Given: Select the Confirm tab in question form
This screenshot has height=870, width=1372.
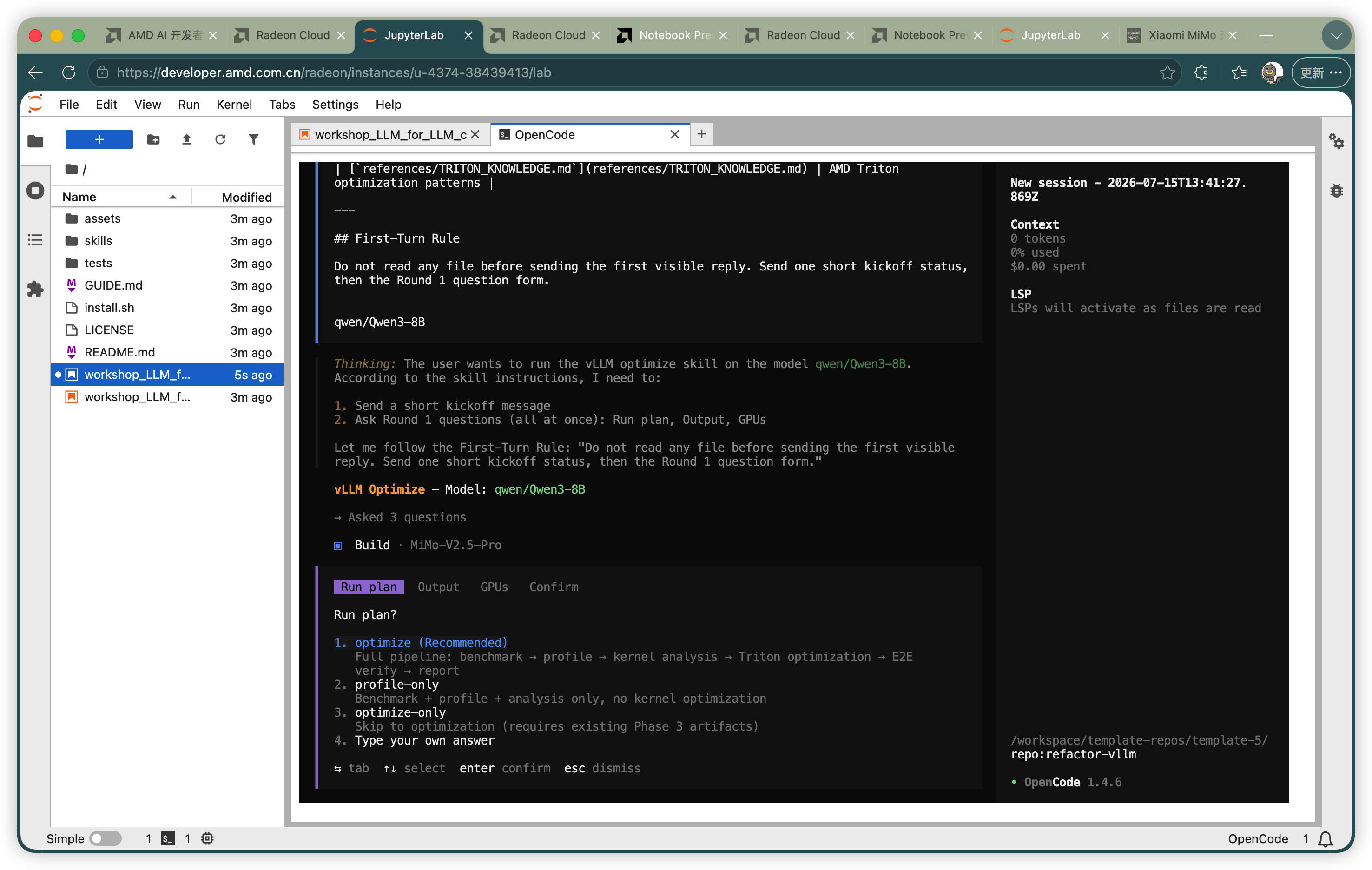Looking at the screenshot, I should tap(553, 587).
